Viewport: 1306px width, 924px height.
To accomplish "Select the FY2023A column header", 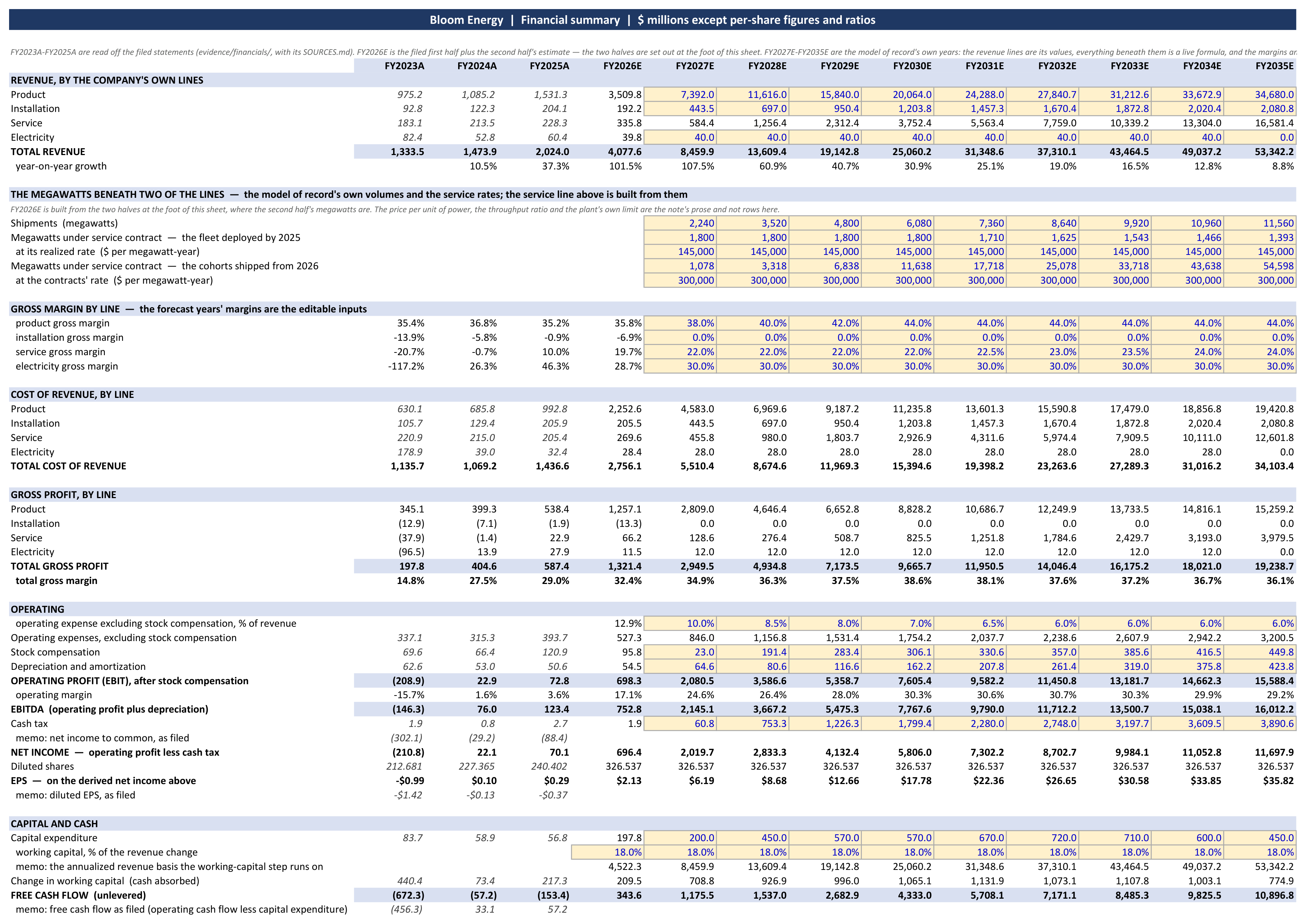I will tap(404, 66).
